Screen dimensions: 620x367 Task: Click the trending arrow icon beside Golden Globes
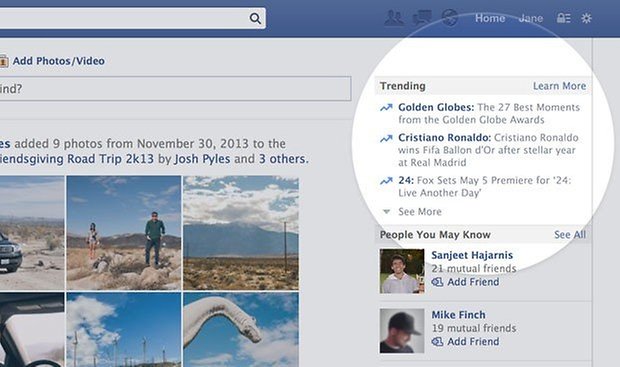tap(386, 108)
